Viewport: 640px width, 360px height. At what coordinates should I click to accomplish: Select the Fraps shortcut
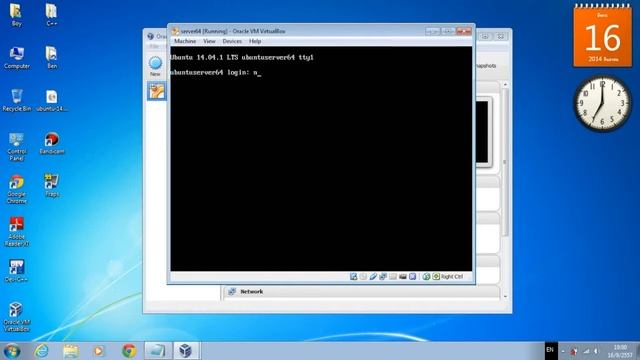[x=52, y=186]
